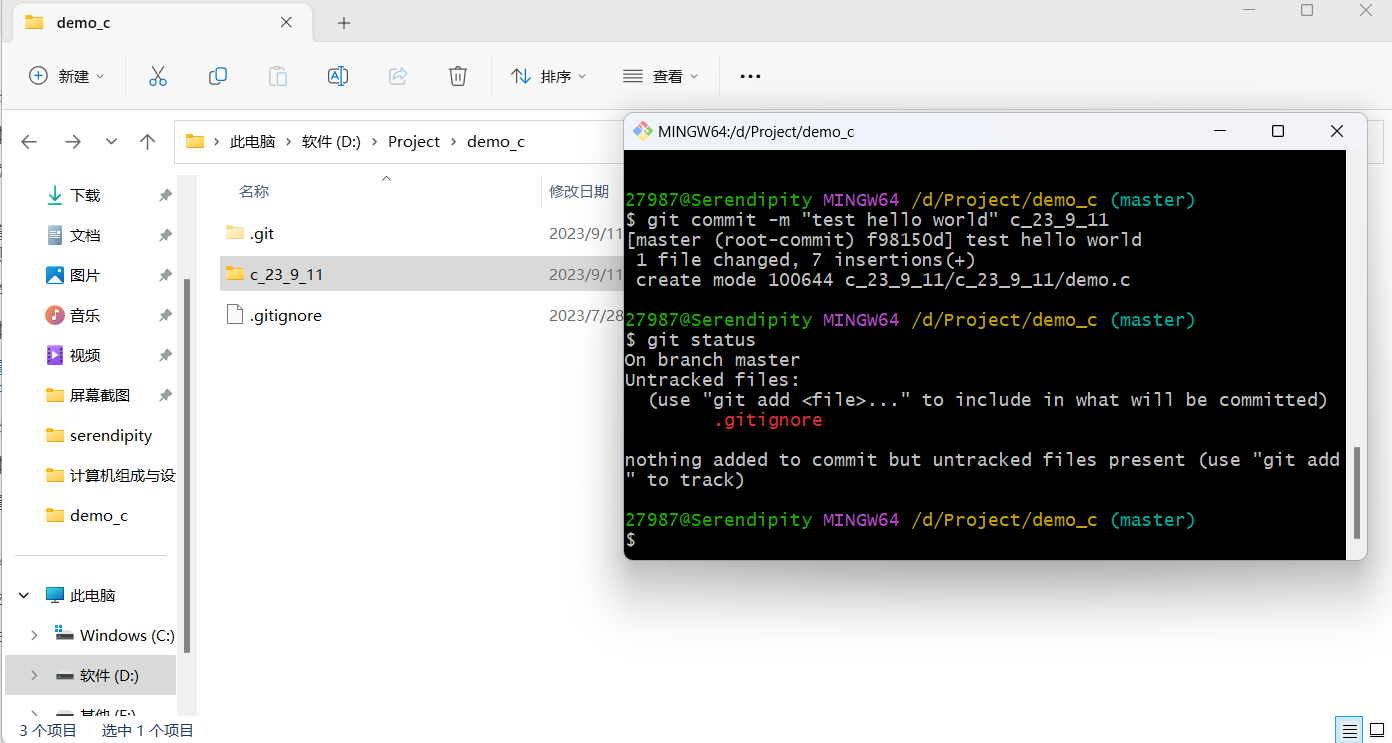Image resolution: width=1392 pixels, height=743 pixels.
Task: Open recent locations dropdown beside forward arrow
Action: (x=111, y=142)
